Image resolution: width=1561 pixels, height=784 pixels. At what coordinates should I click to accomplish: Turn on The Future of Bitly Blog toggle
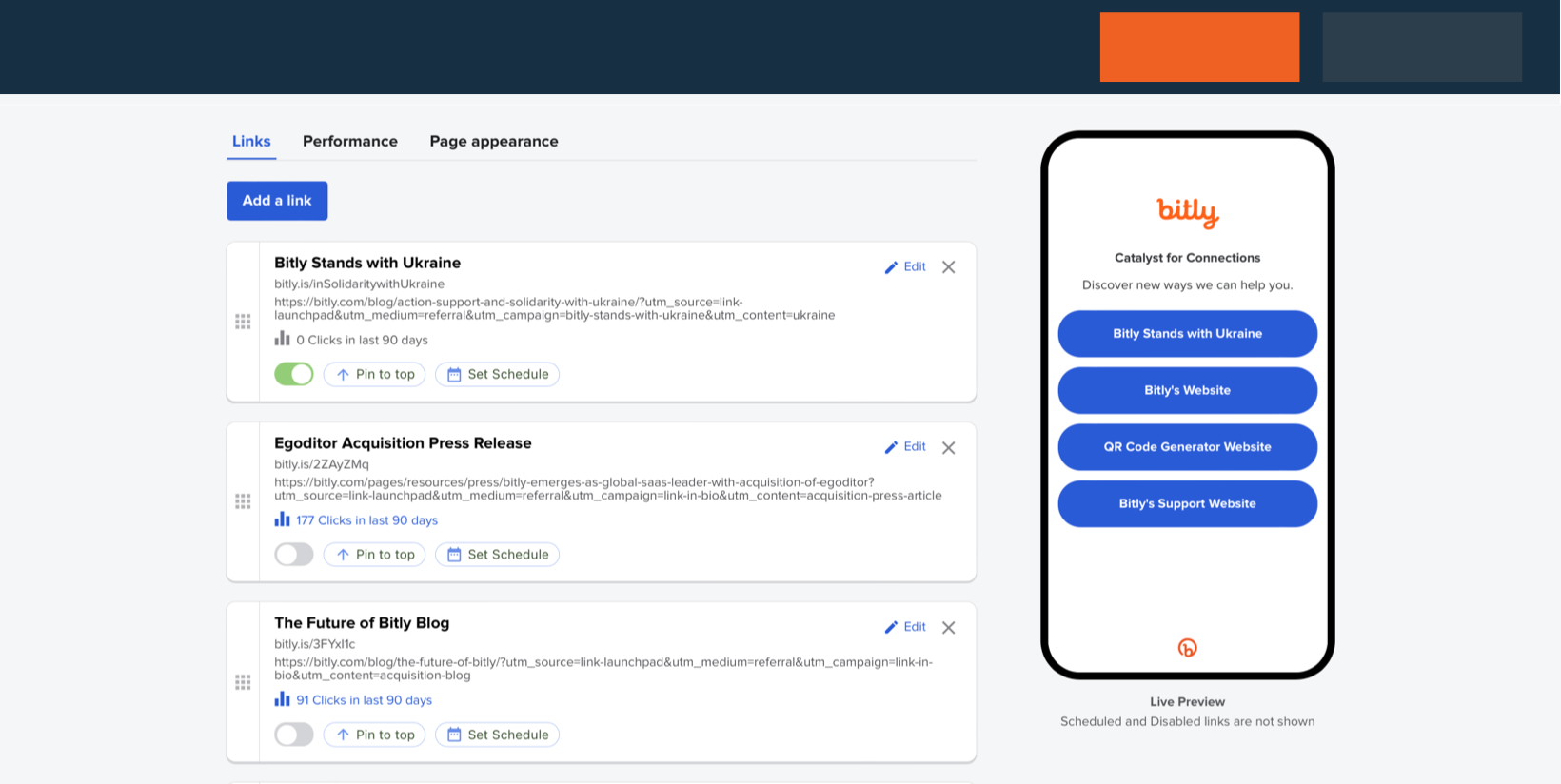pyautogui.click(x=294, y=735)
